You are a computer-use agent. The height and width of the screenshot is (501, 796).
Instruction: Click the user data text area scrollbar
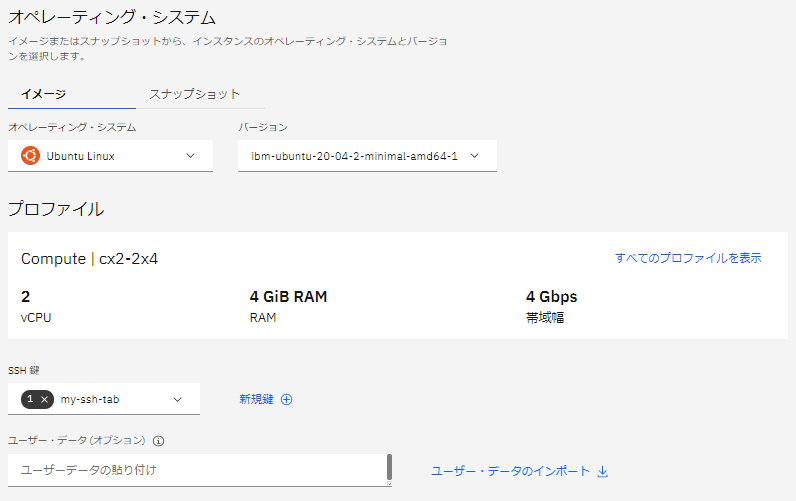[389, 467]
